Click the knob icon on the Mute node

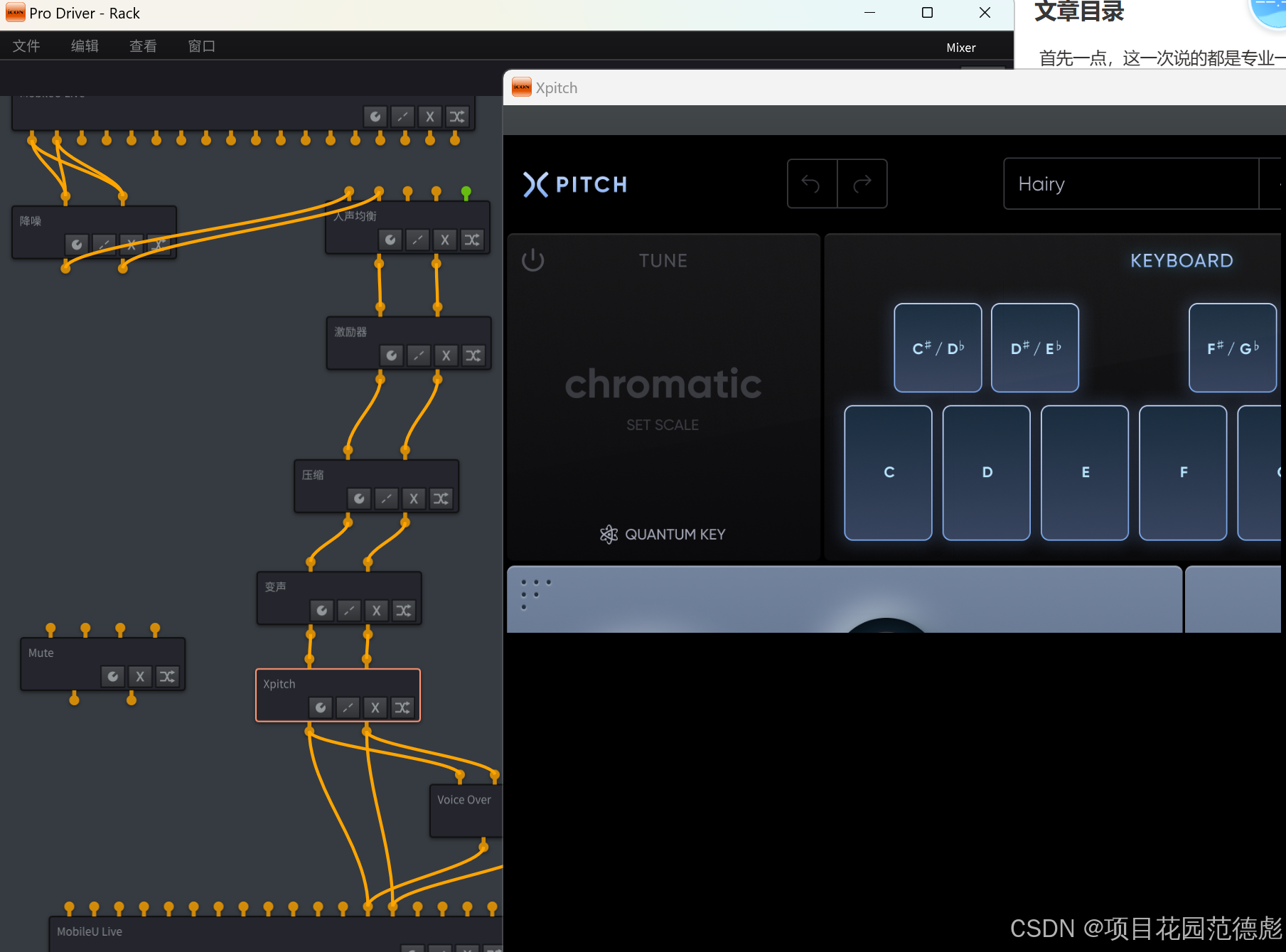pyautogui.click(x=113, y=676)
